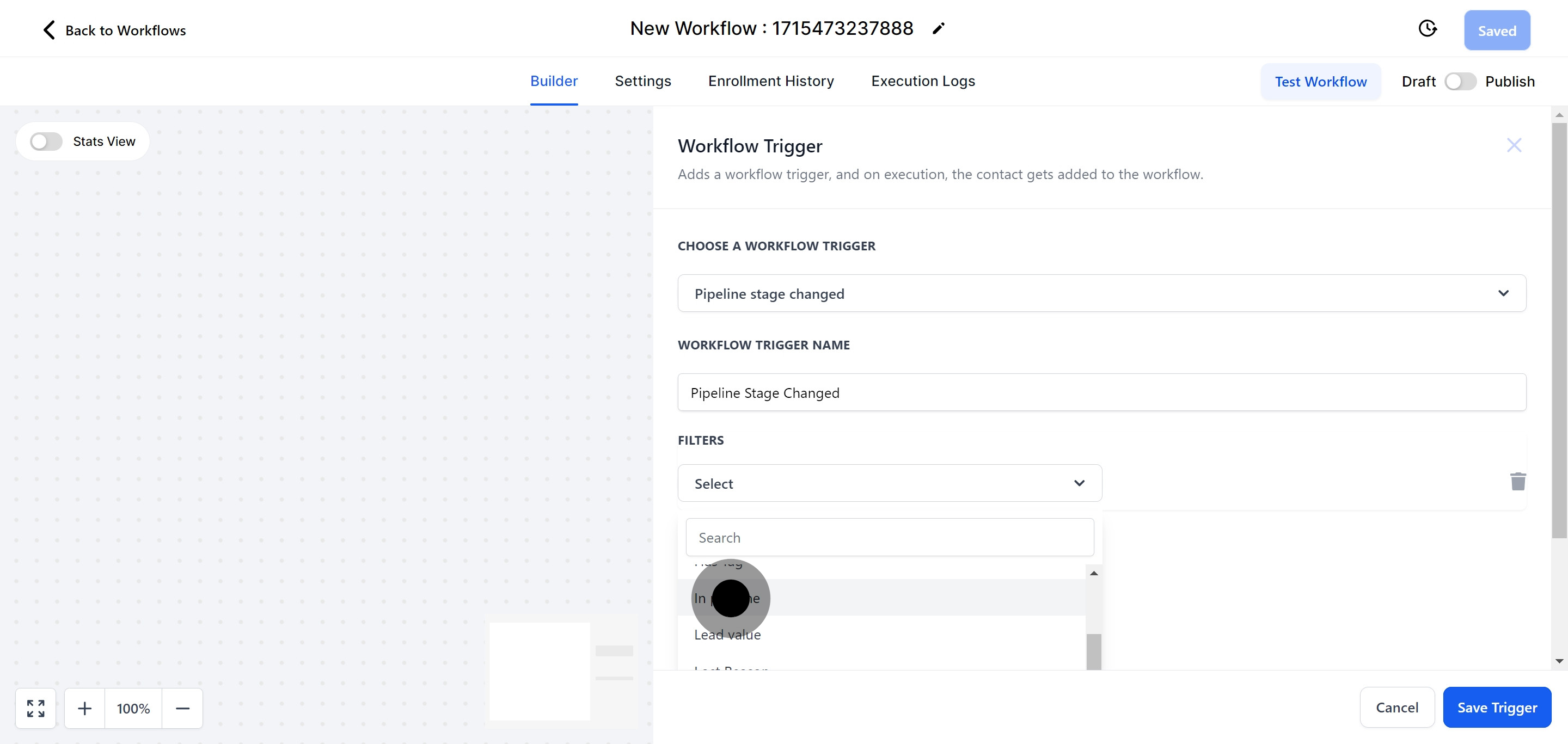Click the Test Workflow button
The image size is (1568, 744).
[x=1320, y=82]
